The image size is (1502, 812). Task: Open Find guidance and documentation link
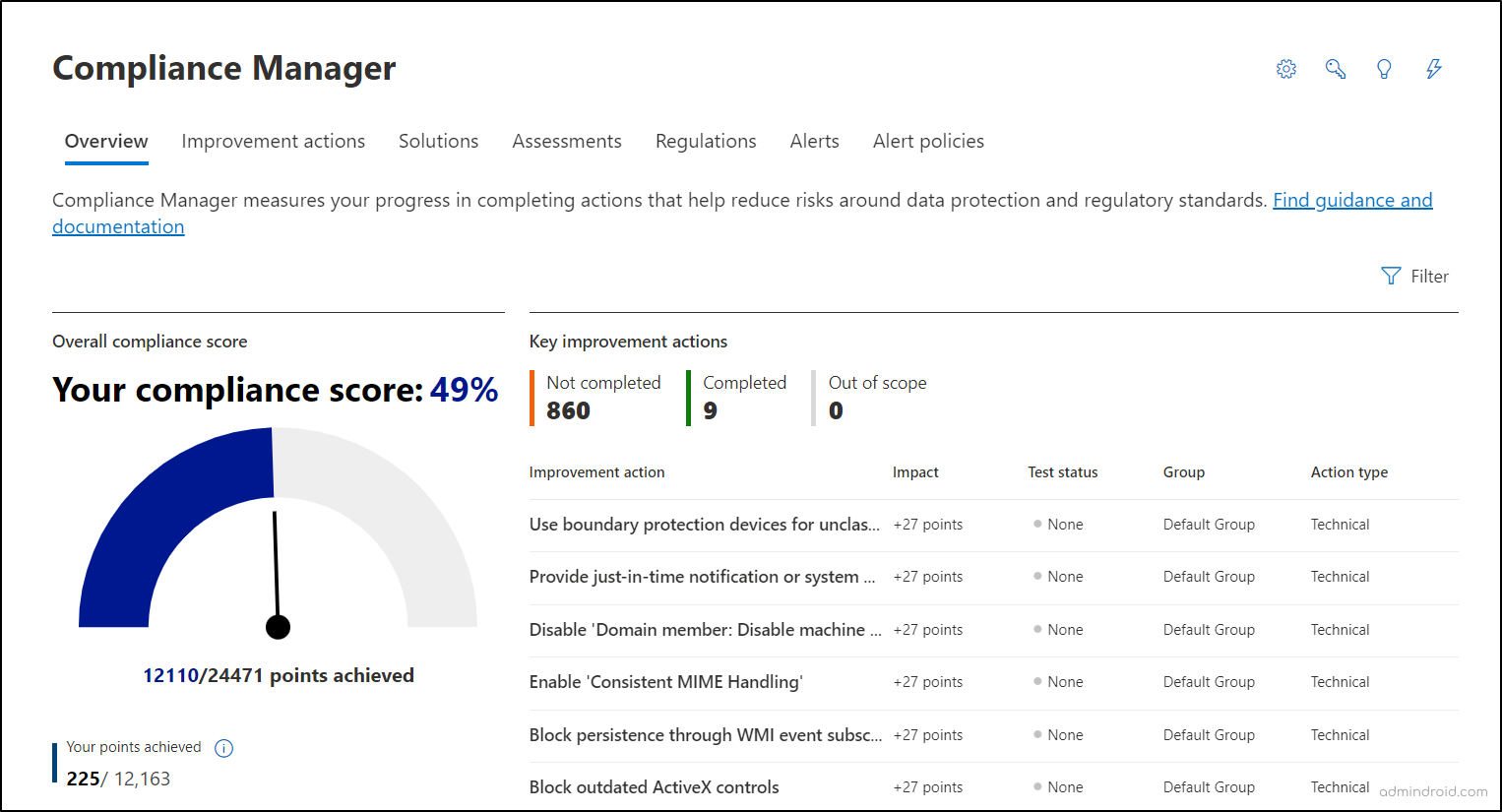point(1352,200)
